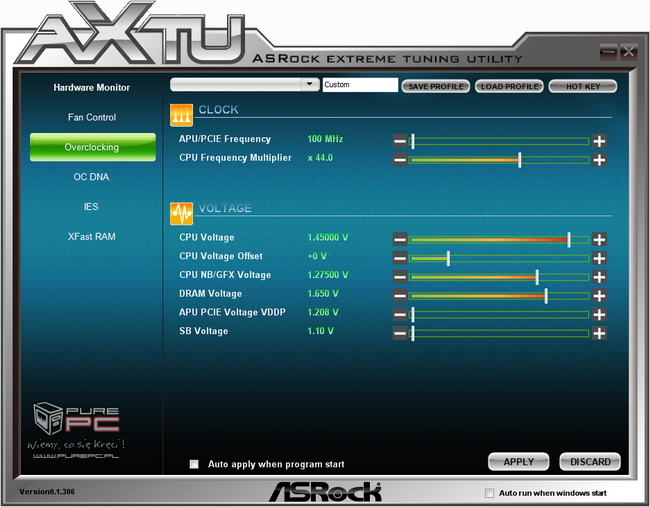Open HOT KEY settings
This screenshot has width=650, height=507.
583,86
